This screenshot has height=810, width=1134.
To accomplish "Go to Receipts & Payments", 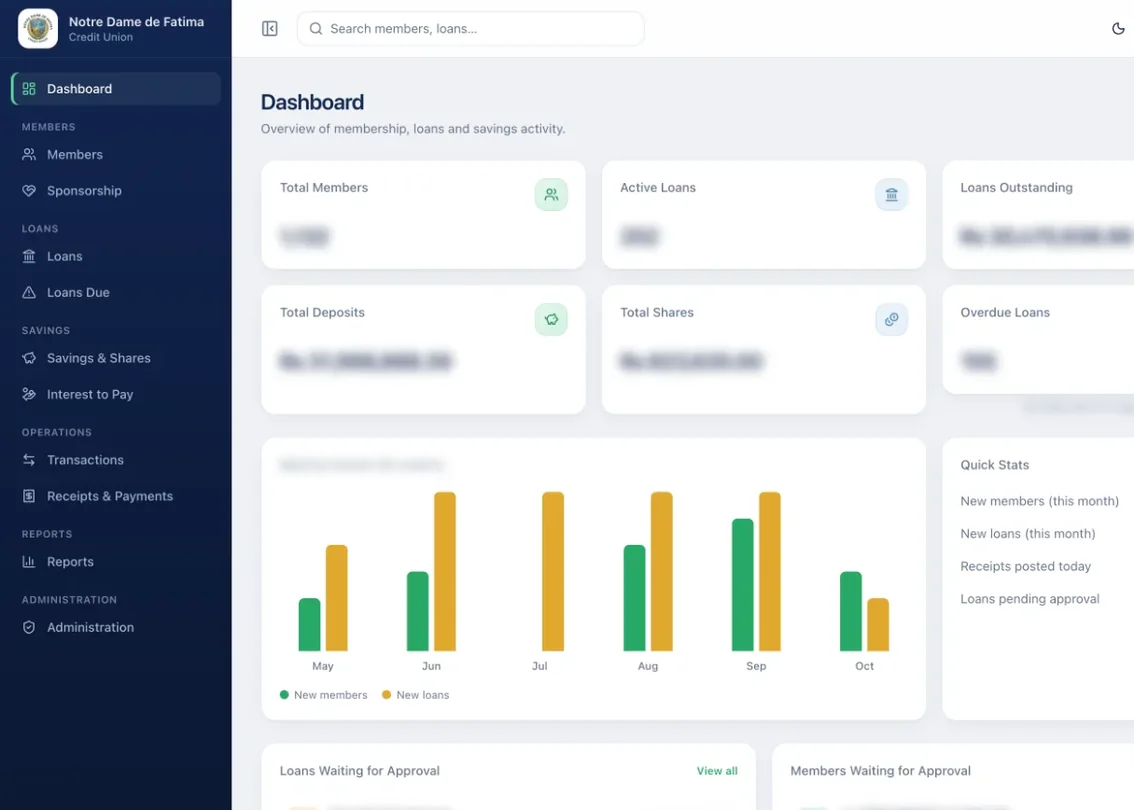I will point(116,496).
